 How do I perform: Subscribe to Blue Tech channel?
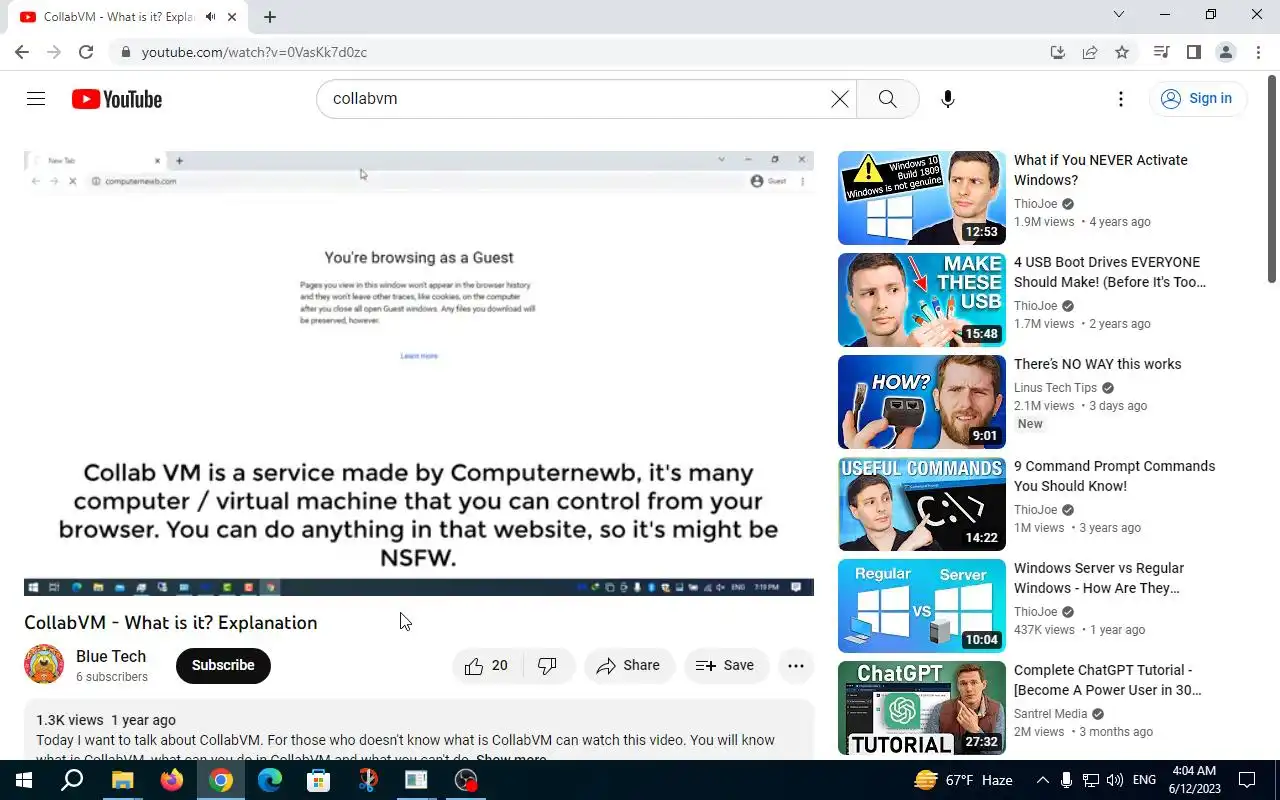(x=223, y=666)
